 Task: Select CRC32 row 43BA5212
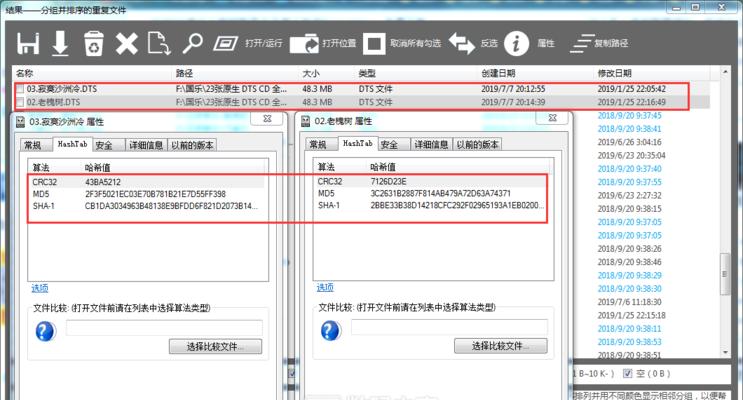point(147,182)
